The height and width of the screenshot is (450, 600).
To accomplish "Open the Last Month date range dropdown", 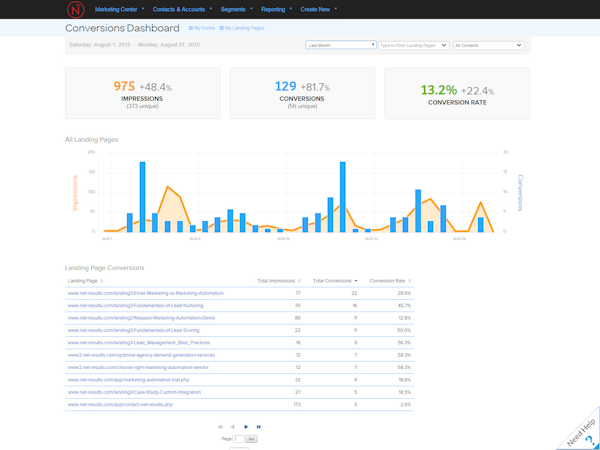I will [341, 45].
